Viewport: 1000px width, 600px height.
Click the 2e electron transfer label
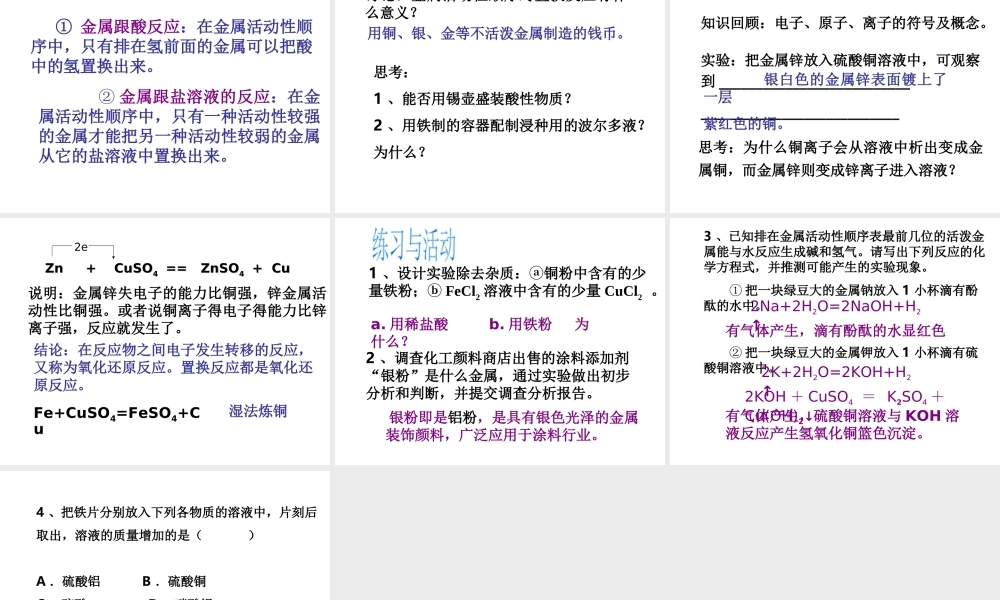click(81, 247)
